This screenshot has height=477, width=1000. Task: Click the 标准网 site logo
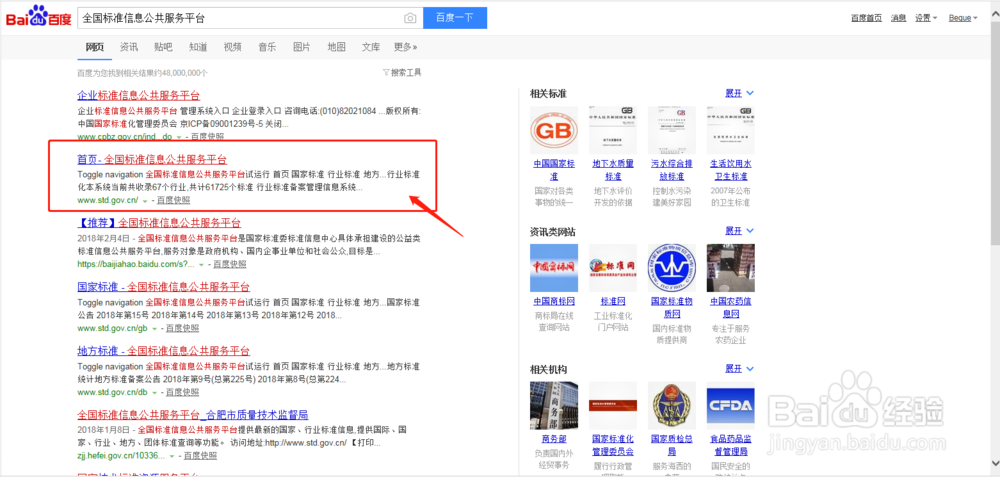(613, 268)
